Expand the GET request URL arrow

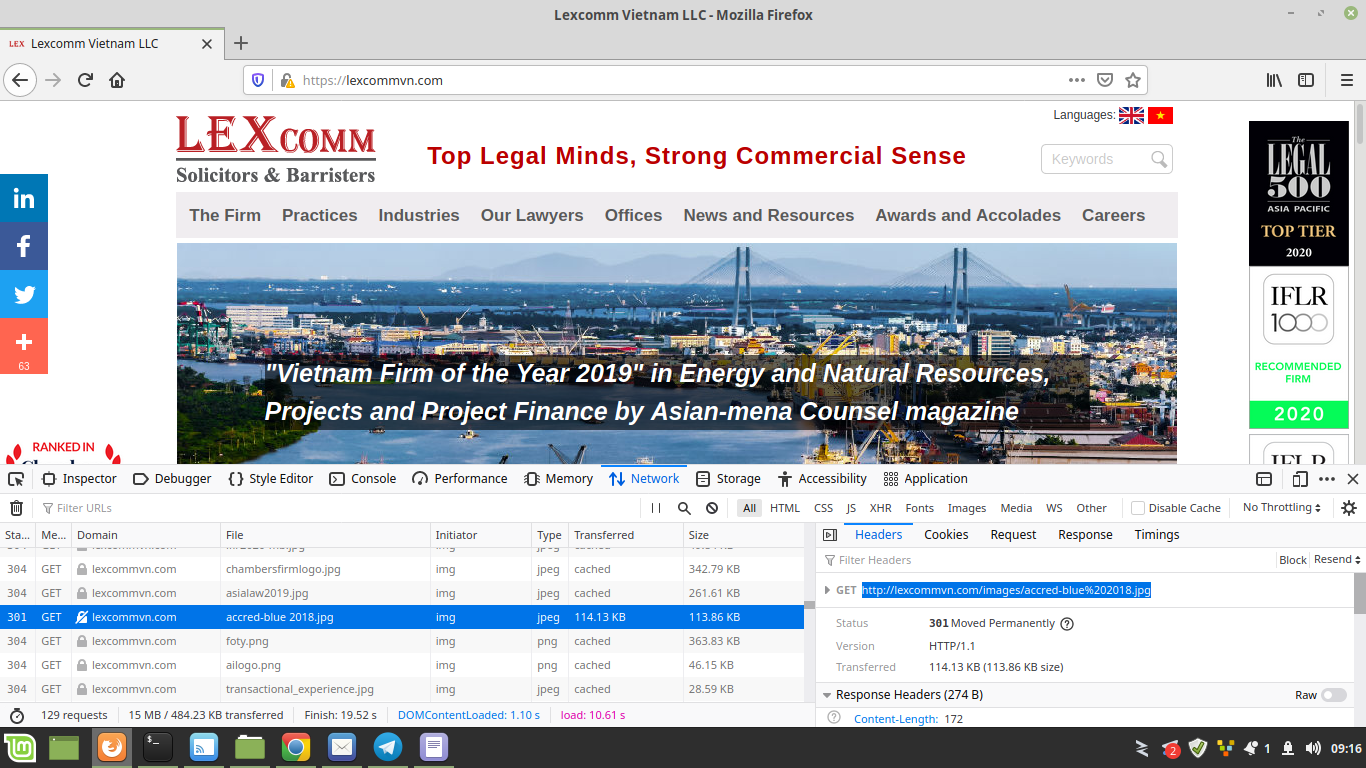click(827, 590)
